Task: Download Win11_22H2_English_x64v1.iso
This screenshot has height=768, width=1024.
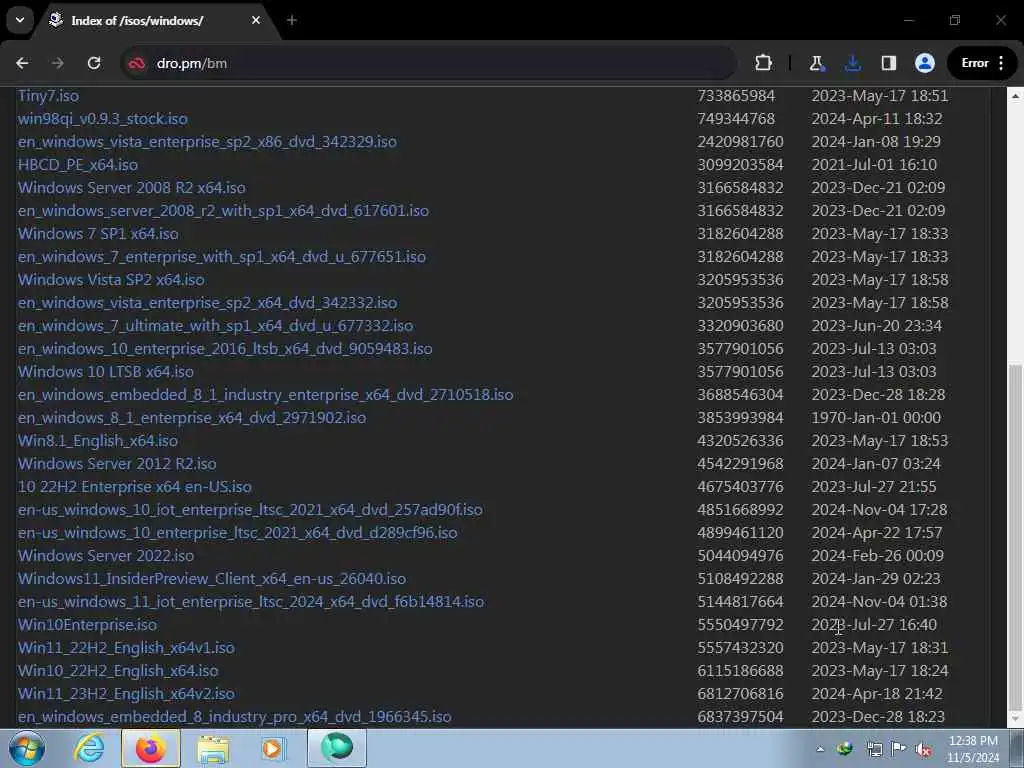Action: point(126,648)
